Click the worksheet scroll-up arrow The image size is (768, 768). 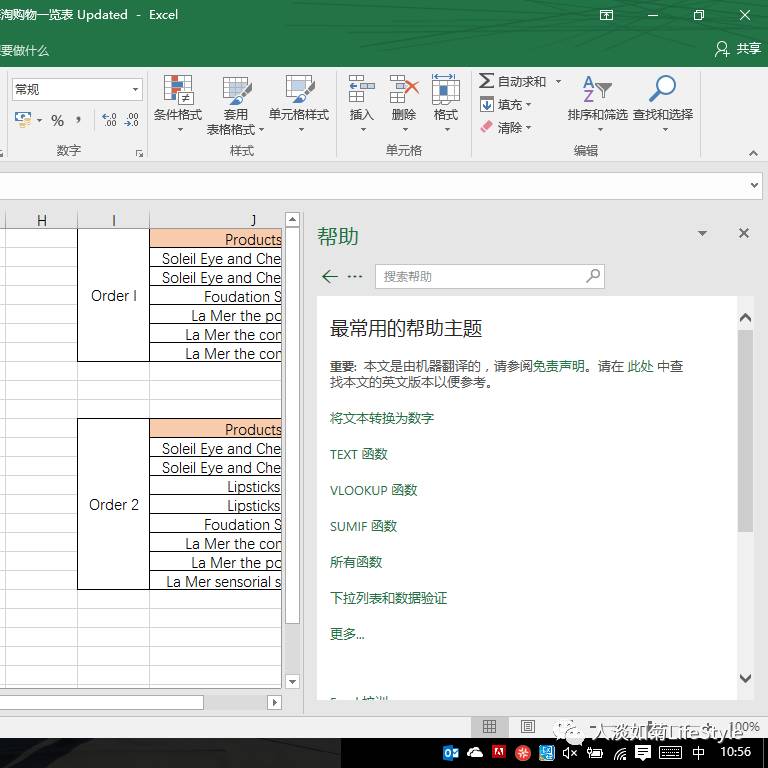tap(292, 219)
